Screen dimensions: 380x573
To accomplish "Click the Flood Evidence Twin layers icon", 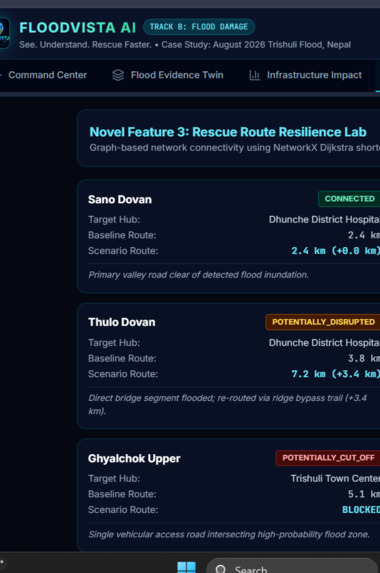I will click(x=118, y=75).
